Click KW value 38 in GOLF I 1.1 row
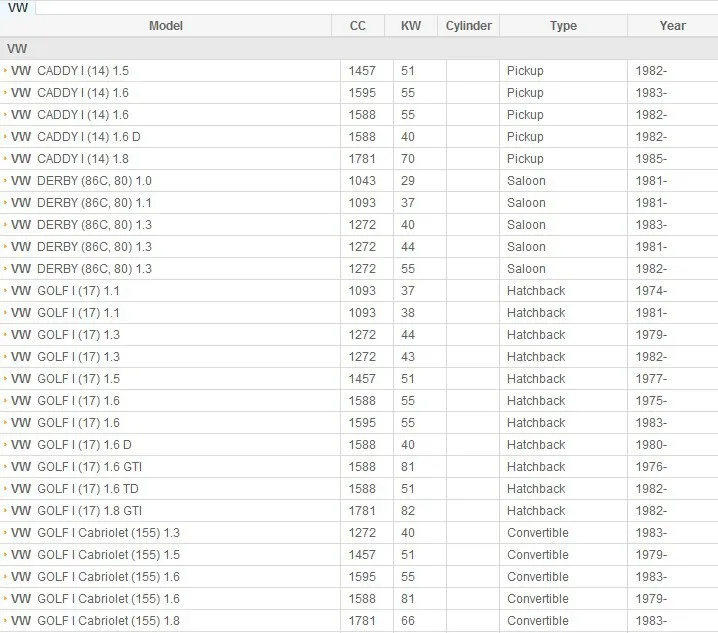The height and width of the screenshot is (633, 718). click(x=408, y=313)
